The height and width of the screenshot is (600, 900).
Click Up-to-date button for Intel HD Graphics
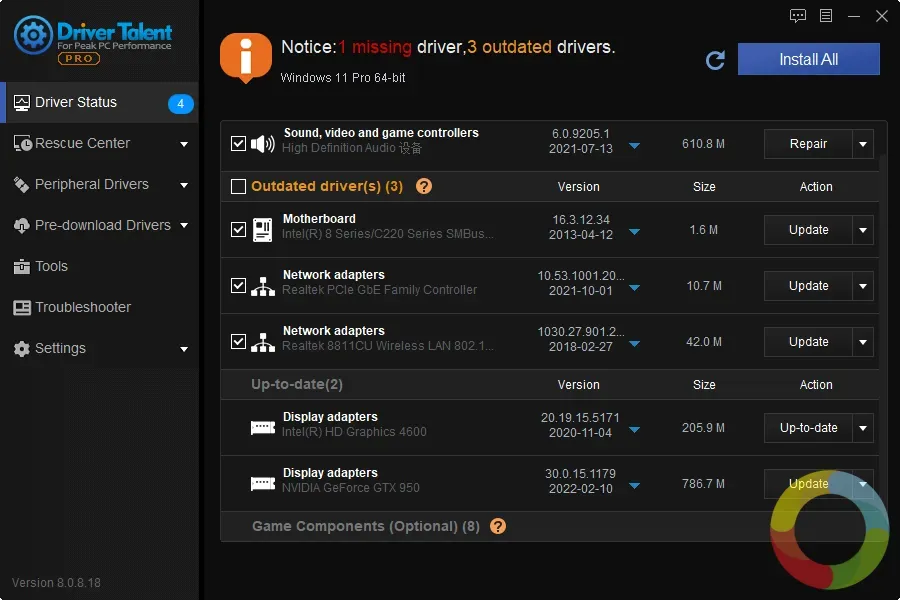(808, 428)
